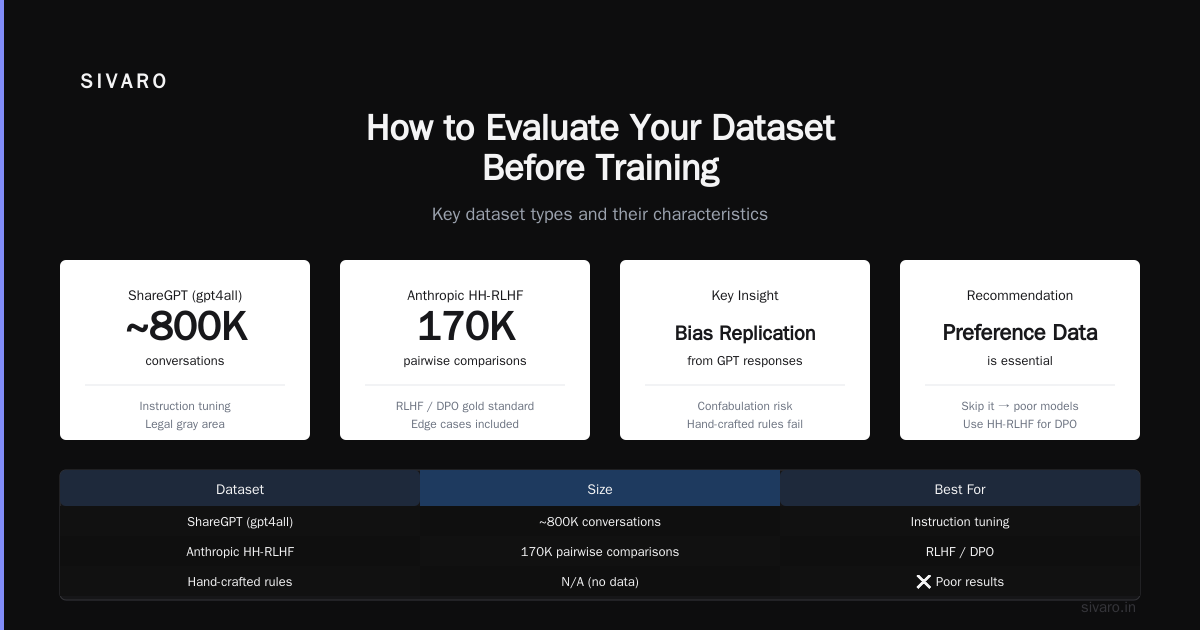
Task: Select 'ShareGPT (gpt4all)' table cell
Action: tap(240, 522)
